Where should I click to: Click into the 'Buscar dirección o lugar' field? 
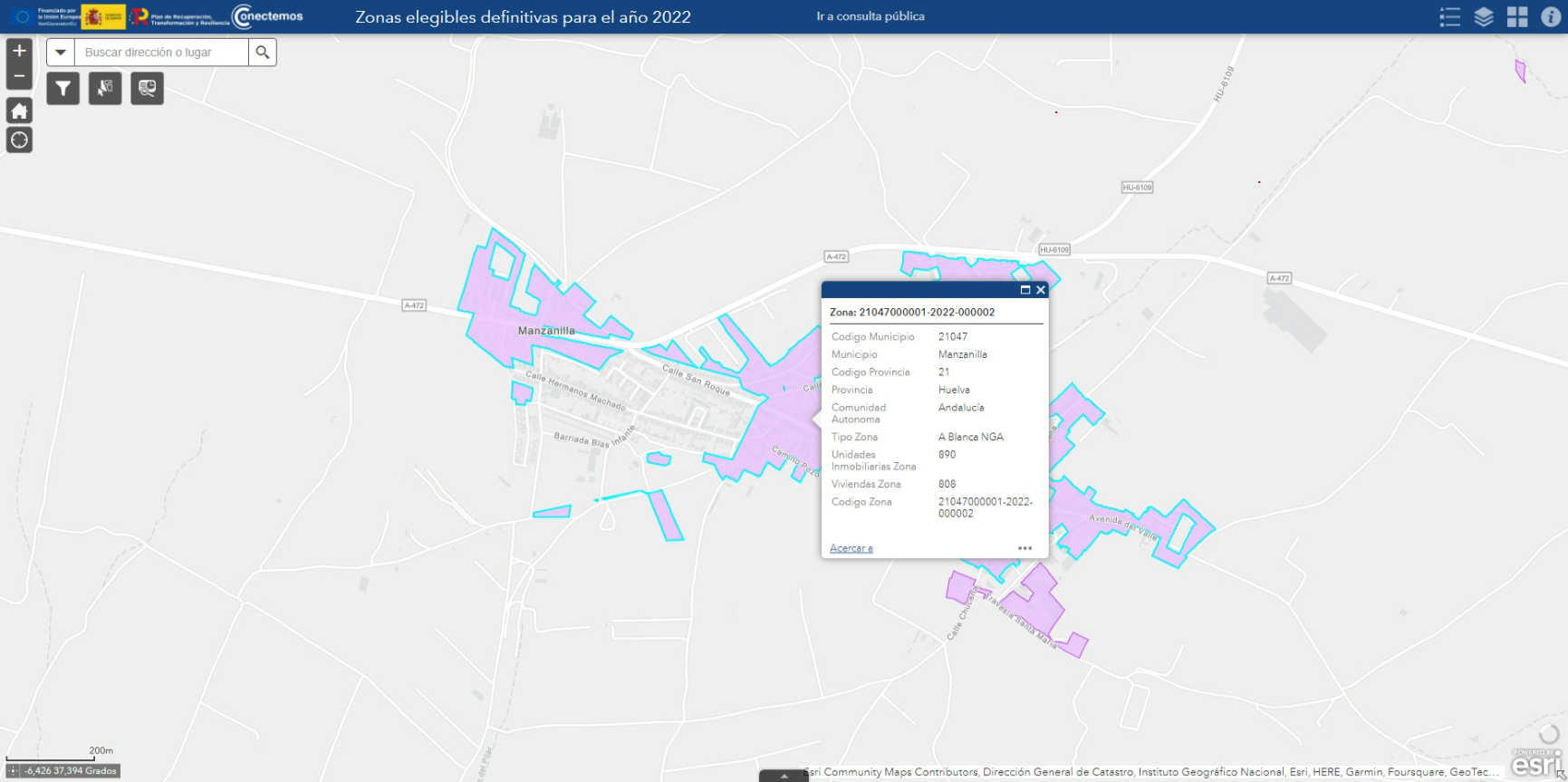coord(161,53)
